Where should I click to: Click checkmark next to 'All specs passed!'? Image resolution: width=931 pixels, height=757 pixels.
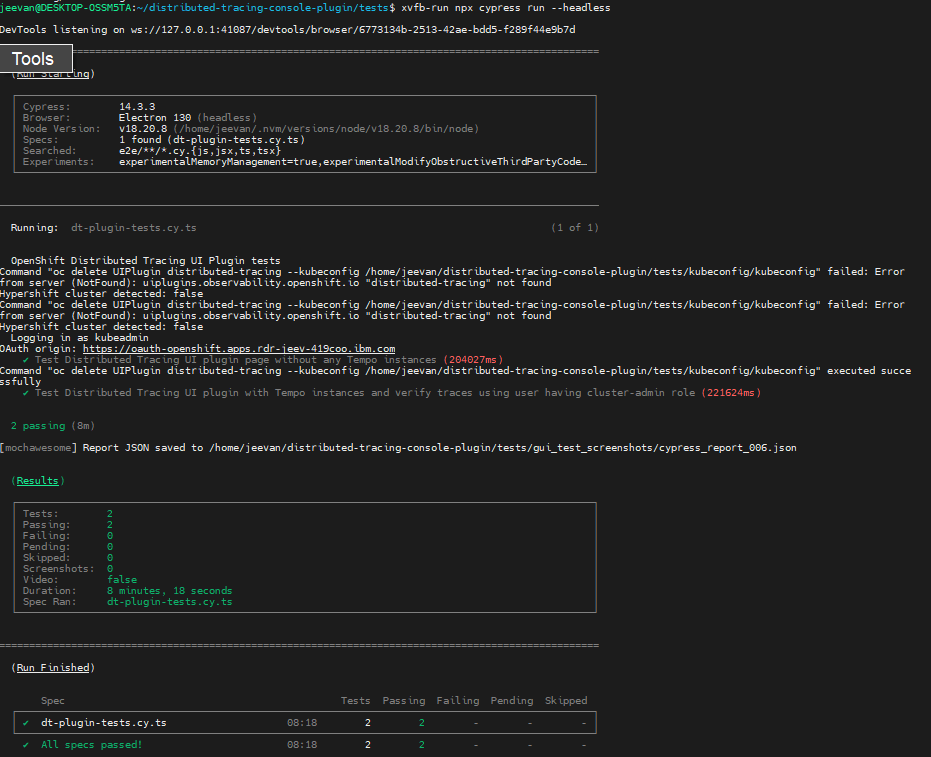click(x=26, y=745)
